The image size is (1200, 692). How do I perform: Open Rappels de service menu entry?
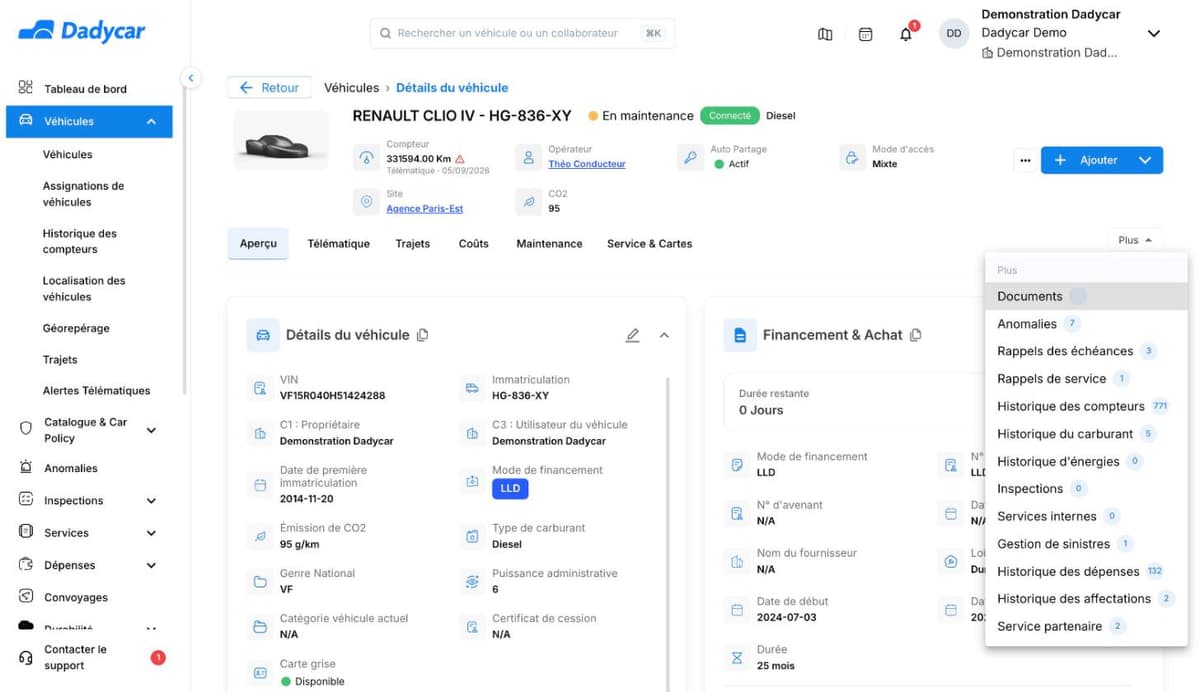1086,379
